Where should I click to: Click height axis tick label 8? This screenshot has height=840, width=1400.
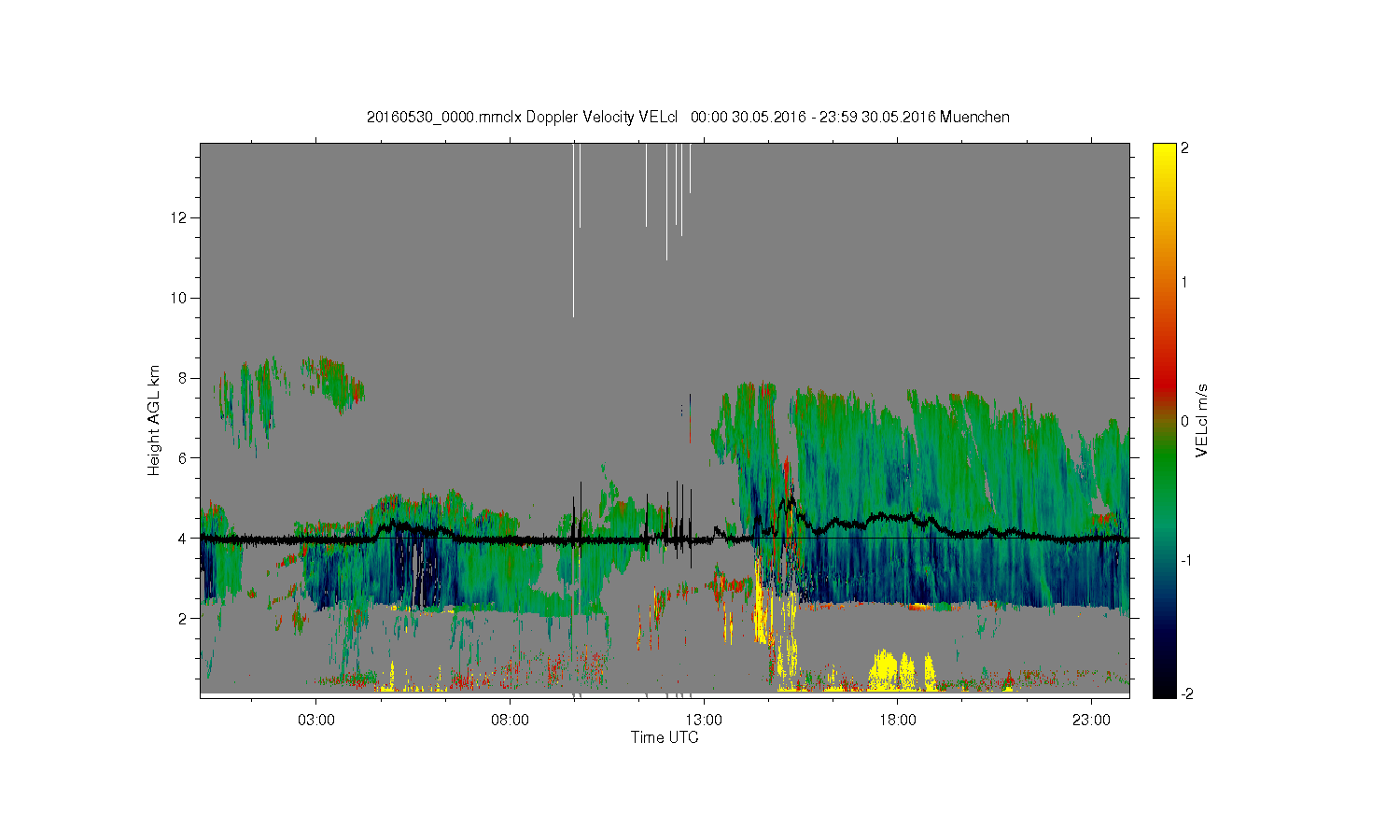pos(184,378)
